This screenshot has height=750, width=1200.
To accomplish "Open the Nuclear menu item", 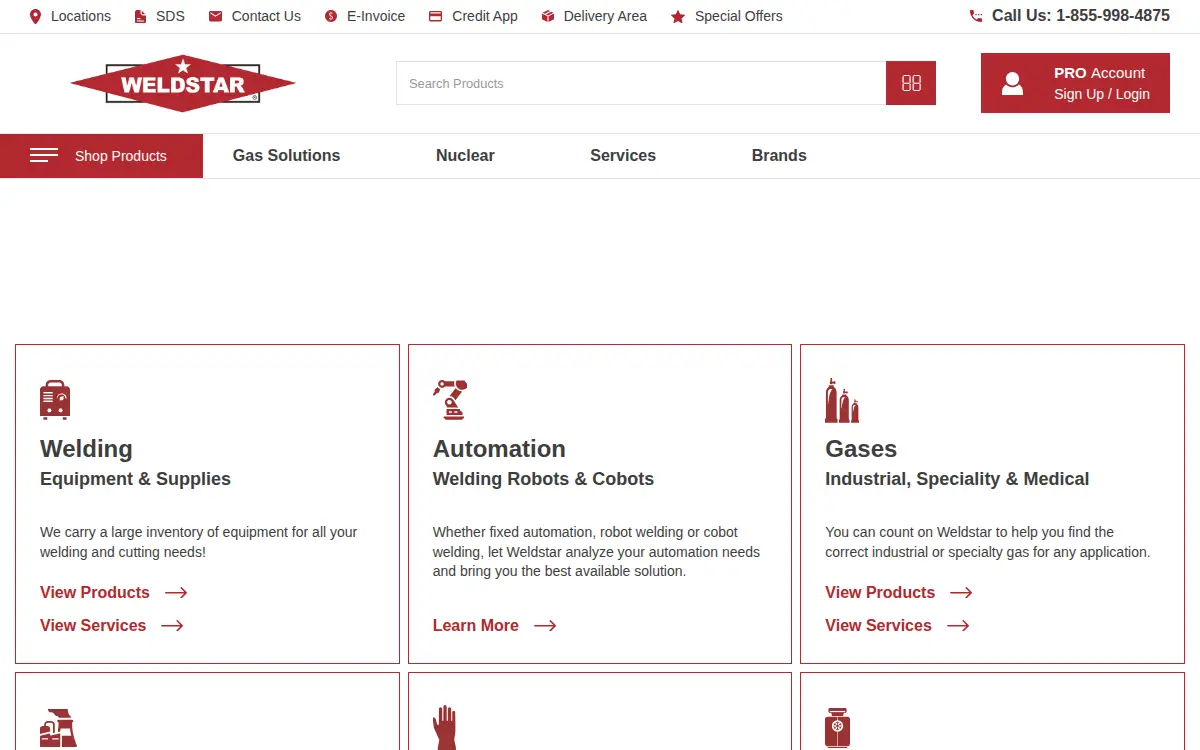I will click(465, 156).
